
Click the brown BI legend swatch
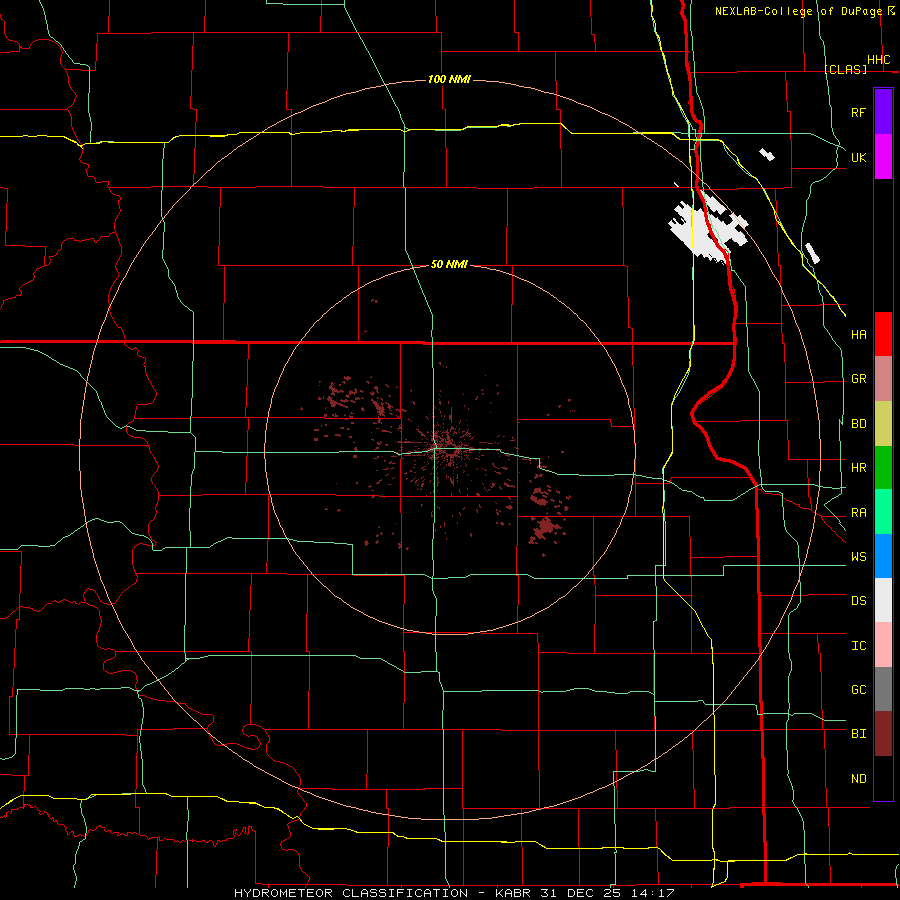[x=883, y=734]
